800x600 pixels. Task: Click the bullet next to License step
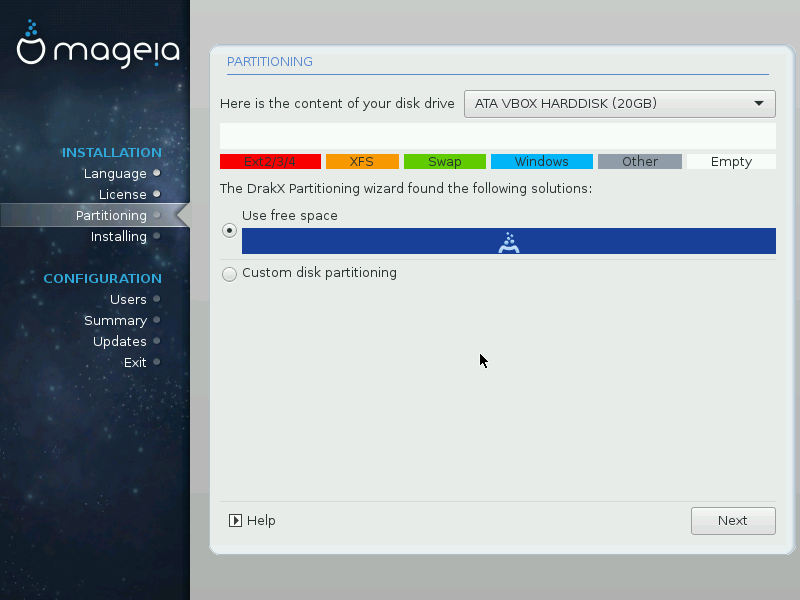pyautogui.click(x=157, y=195)
